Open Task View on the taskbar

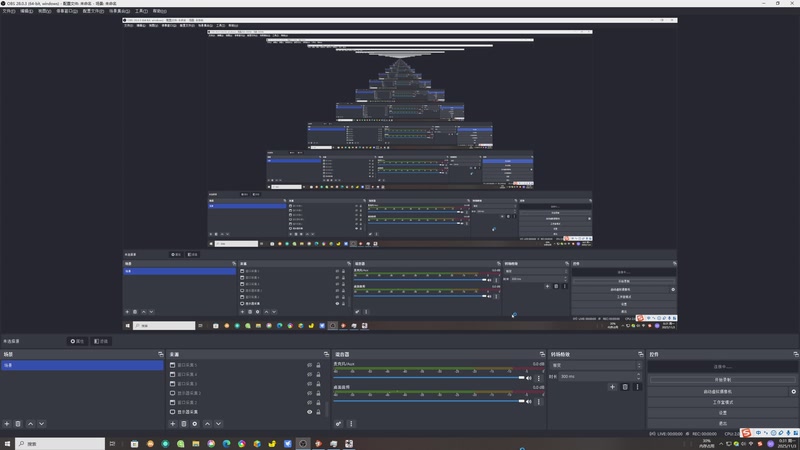[112, 444]
